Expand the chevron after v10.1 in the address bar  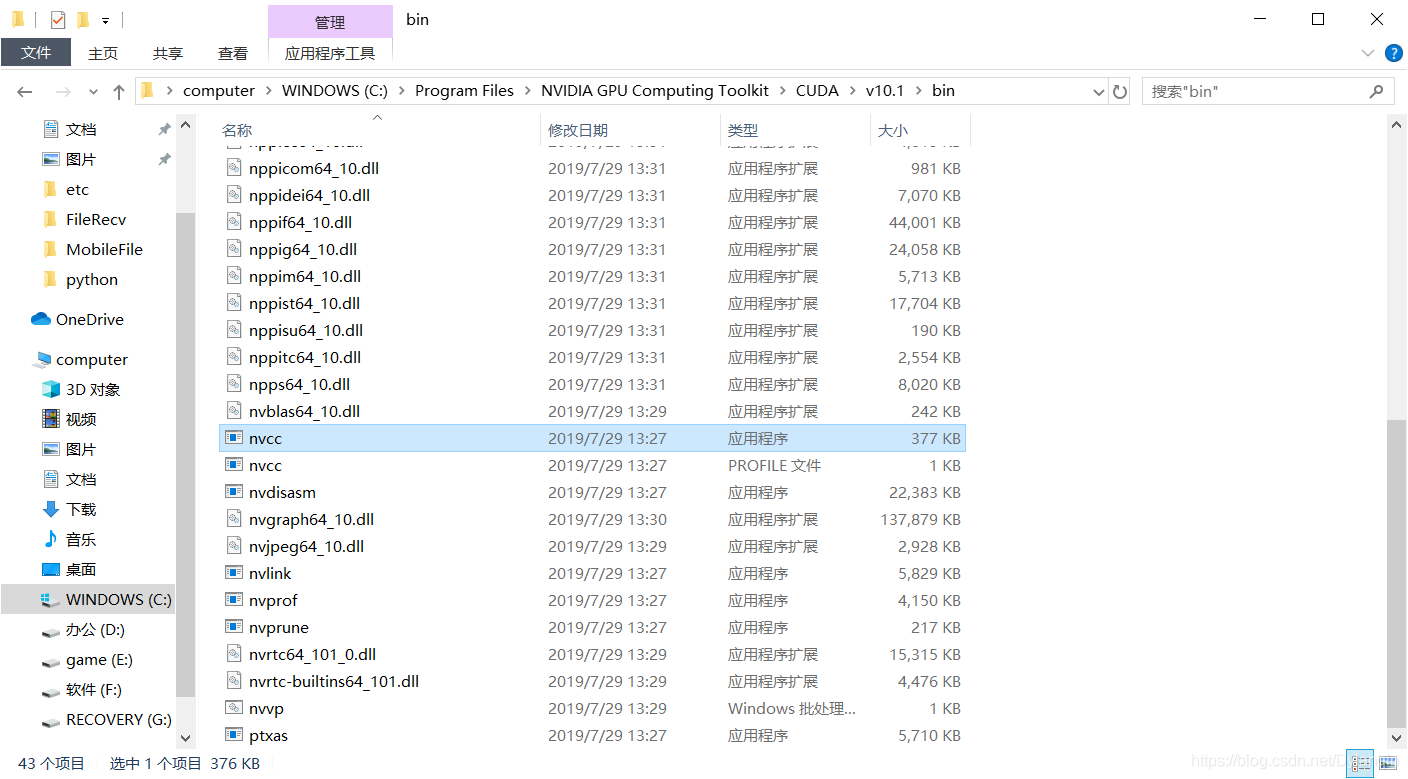[918, 91]
